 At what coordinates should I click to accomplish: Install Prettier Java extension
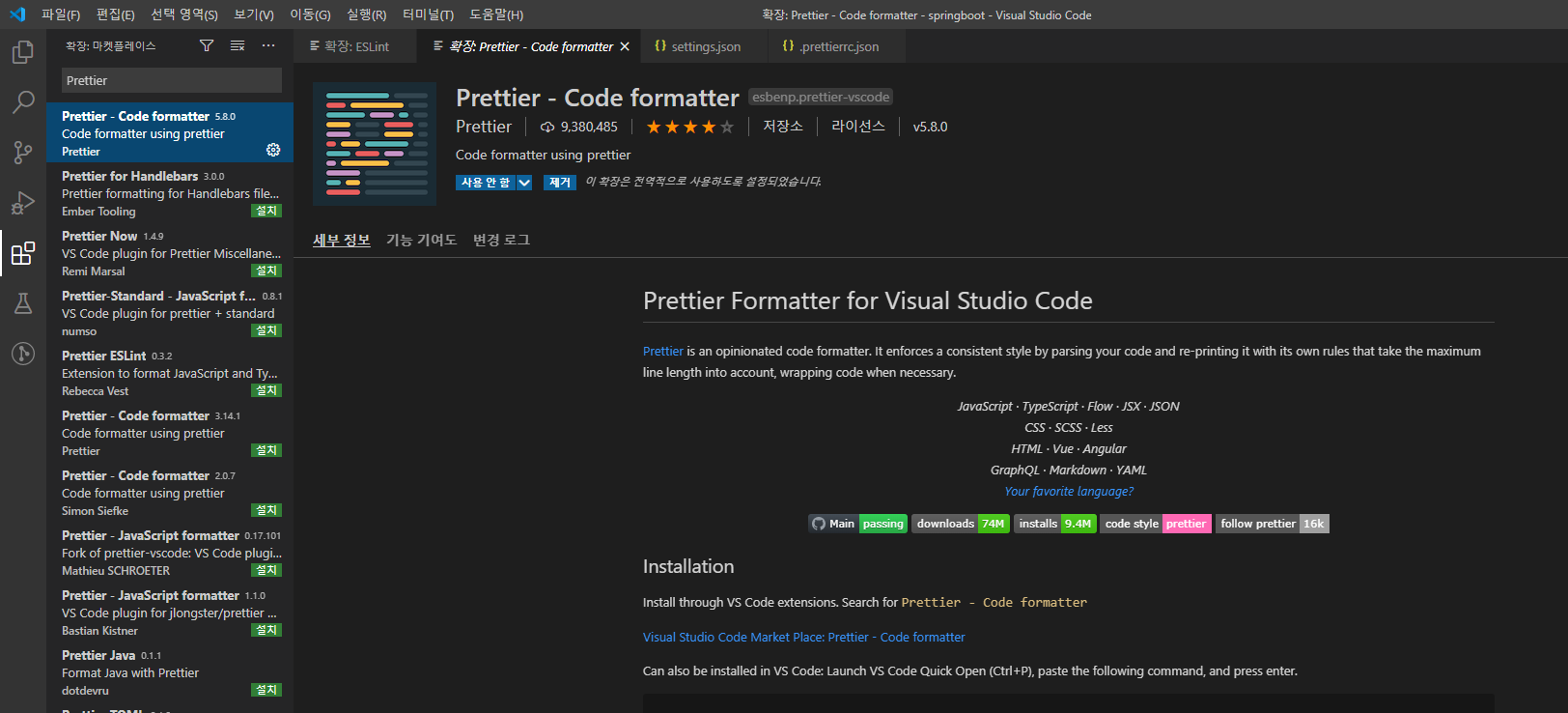pyautogui.click(x=266, y=690)
